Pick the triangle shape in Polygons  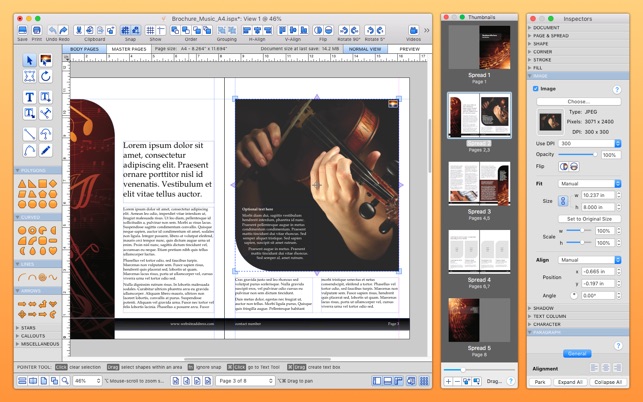tap(22, 184)
